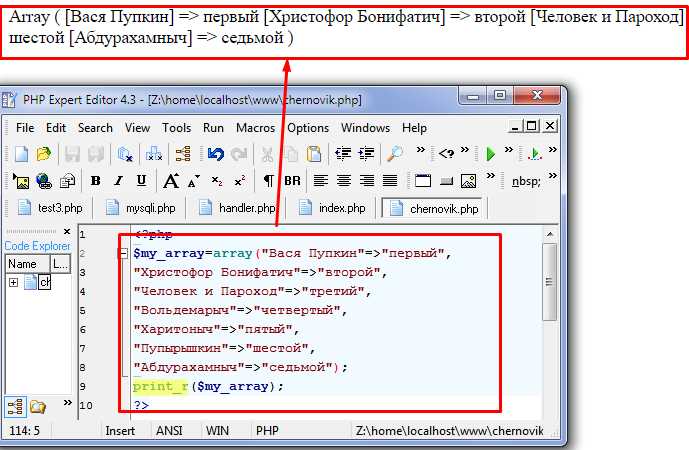
Task: Click the Cut scissors icon
Action: [267, 154]
